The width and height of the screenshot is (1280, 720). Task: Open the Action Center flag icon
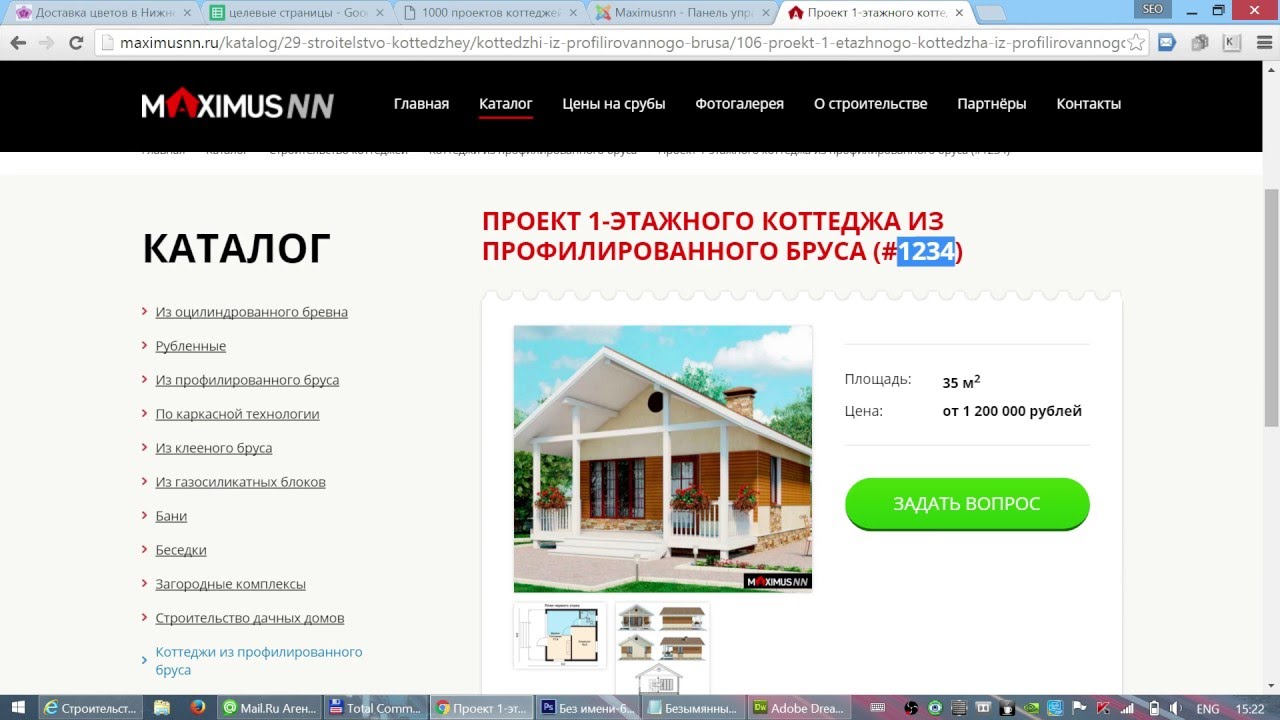pos(1081,708)
